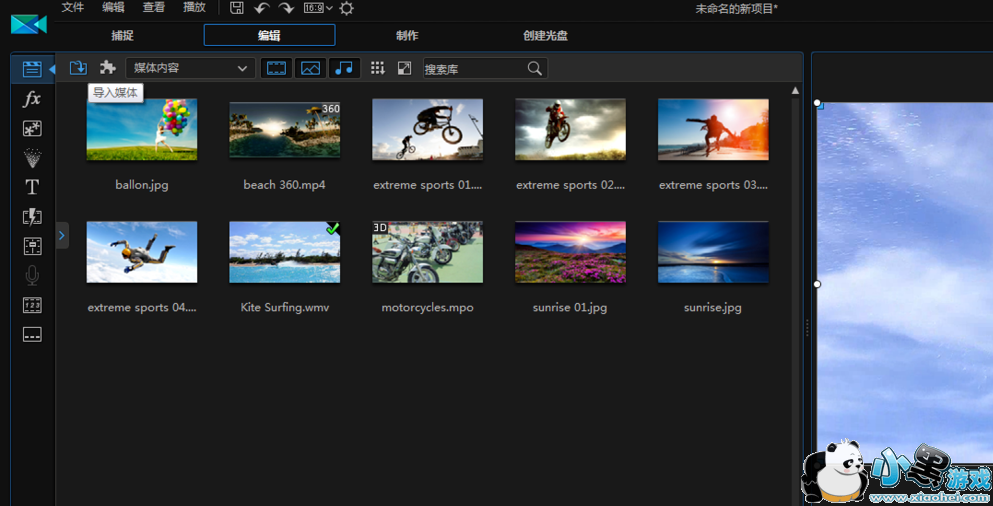
Task: Click the Import Media folder icon
Action: (x=78, y=68)
